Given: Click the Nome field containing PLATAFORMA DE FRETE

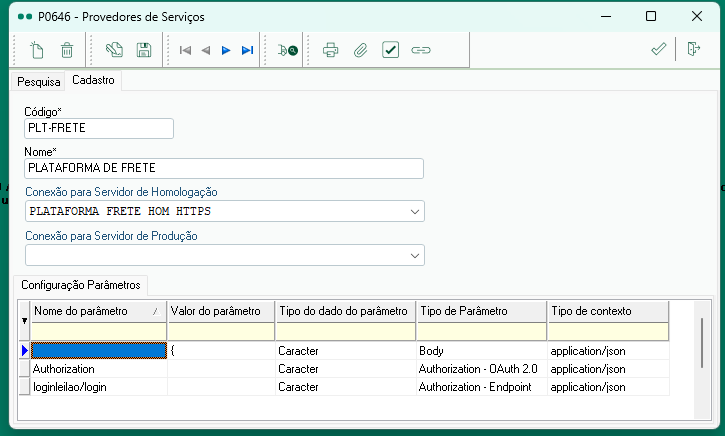Looking at the screenshot, I should 224,168.
